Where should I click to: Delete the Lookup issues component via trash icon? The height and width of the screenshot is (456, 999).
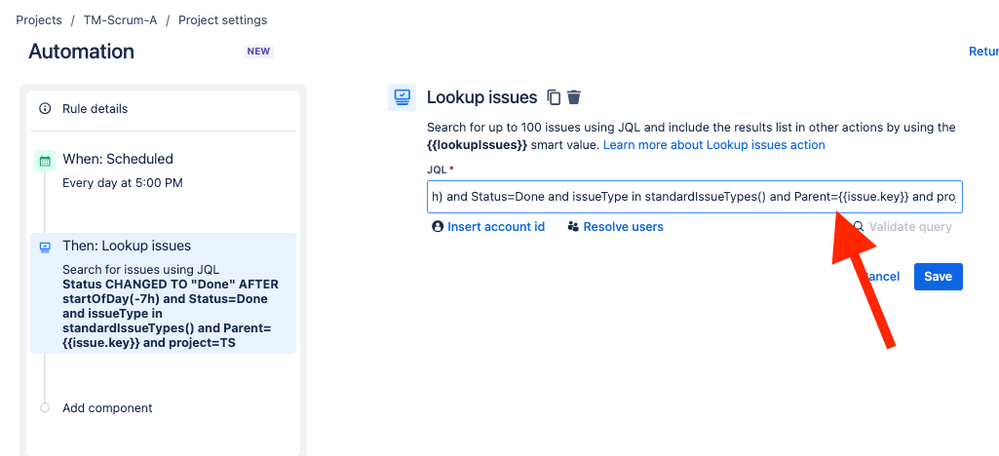point(574,97)
